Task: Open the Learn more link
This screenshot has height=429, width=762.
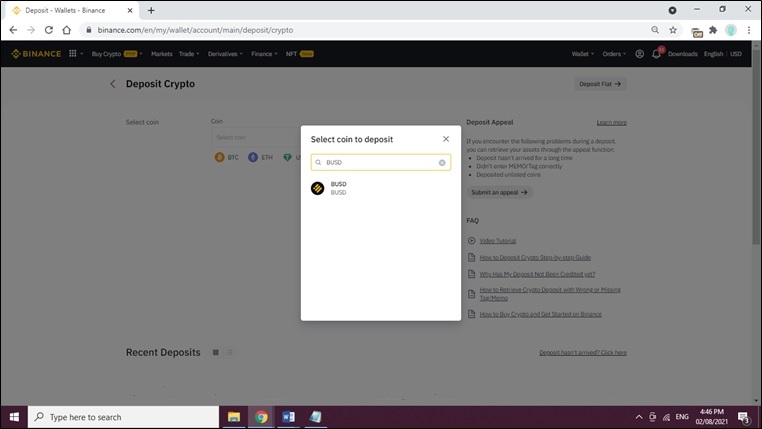Action: point(611,122)
